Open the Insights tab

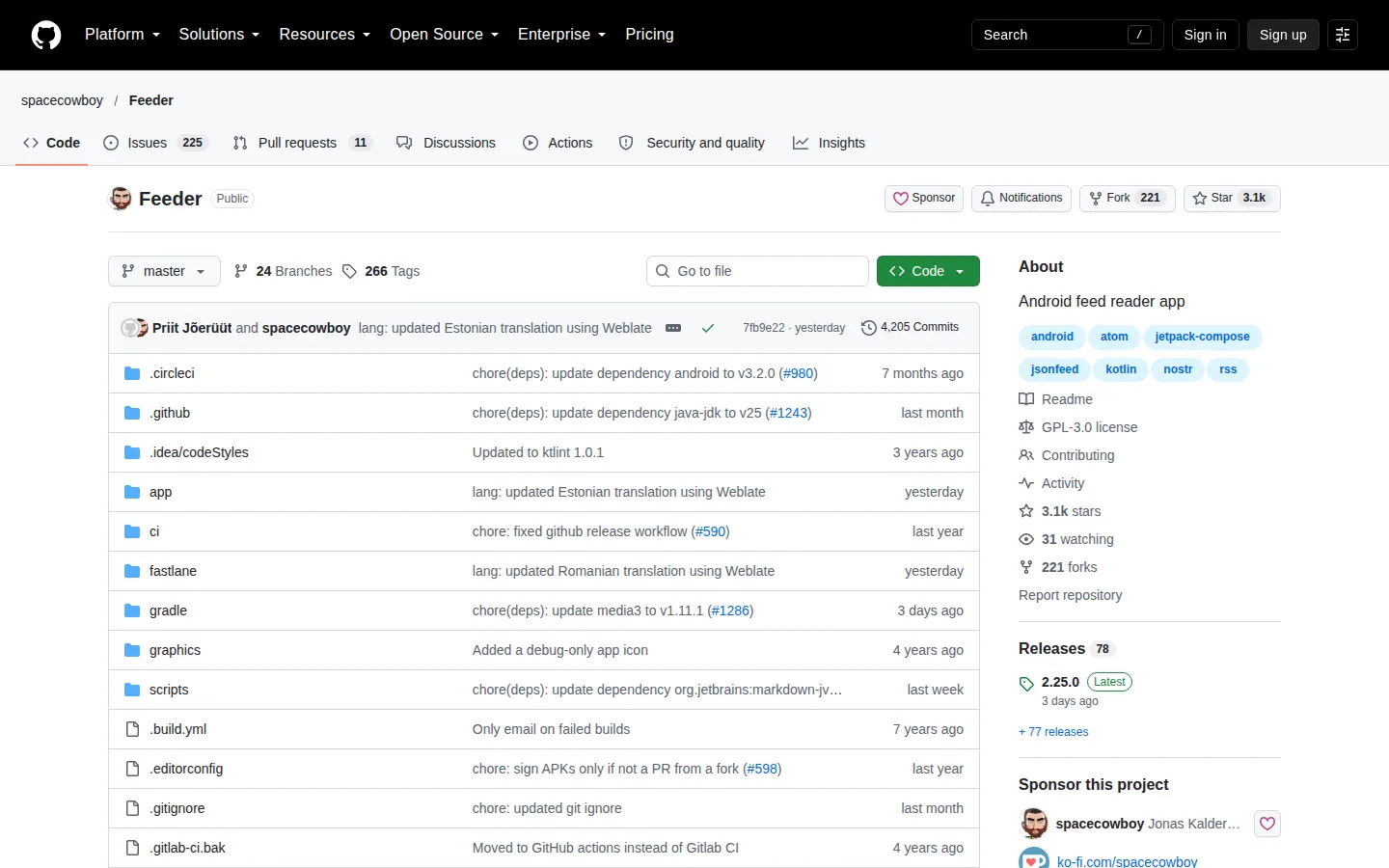tap(830, 143)
